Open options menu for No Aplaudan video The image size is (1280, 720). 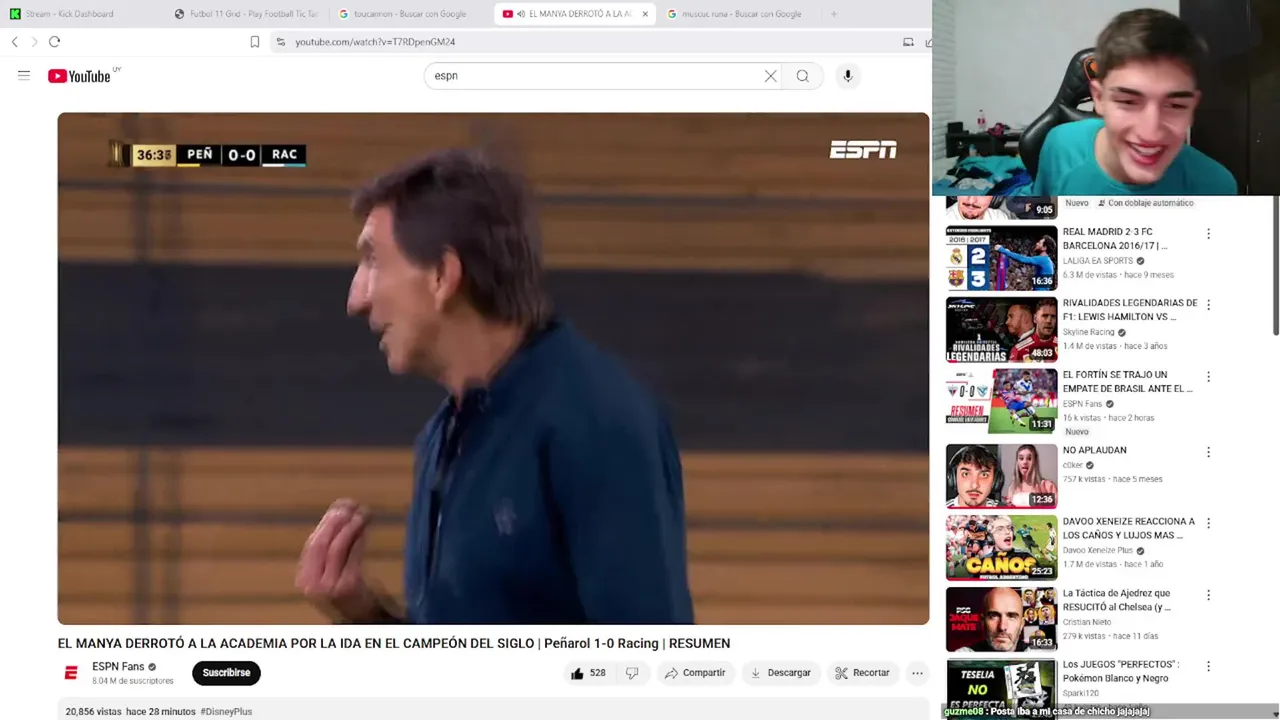(x=1208, y=452)
